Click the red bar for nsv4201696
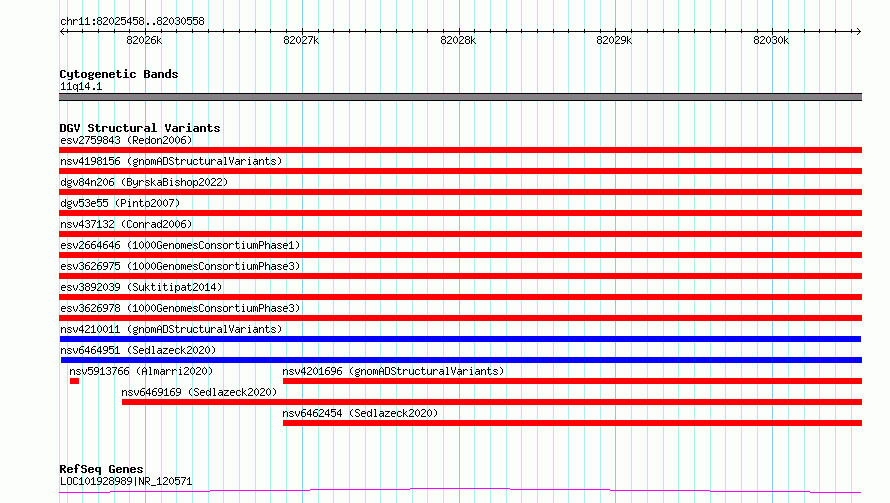The height and width of the screenshot is (503, 890). (x=572, y=381)
